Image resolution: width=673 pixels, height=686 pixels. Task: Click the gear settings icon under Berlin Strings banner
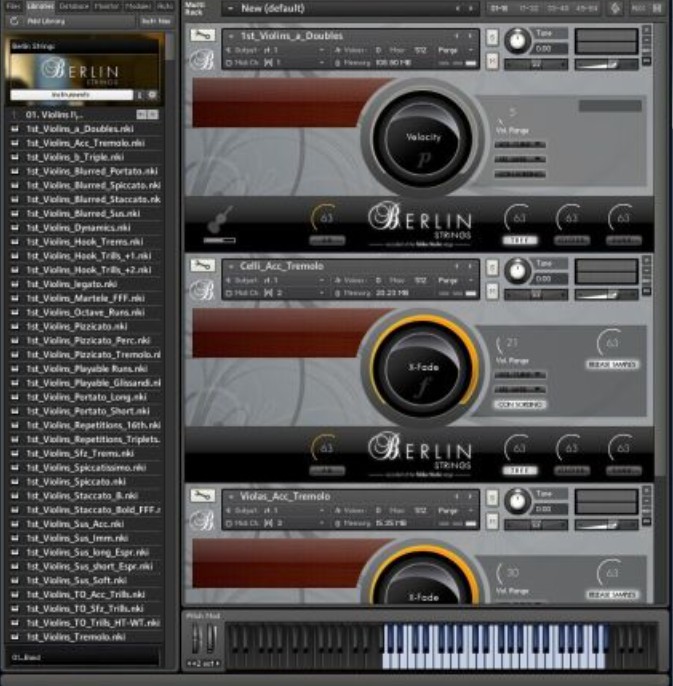pos(153,94)
